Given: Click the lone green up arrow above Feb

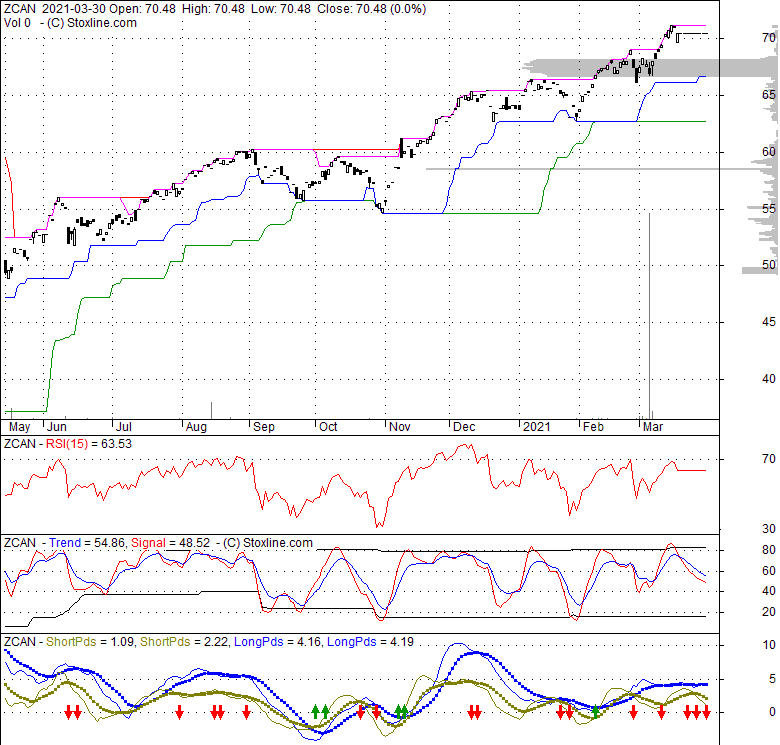Looking at the screenshot, I should point(595,712).
